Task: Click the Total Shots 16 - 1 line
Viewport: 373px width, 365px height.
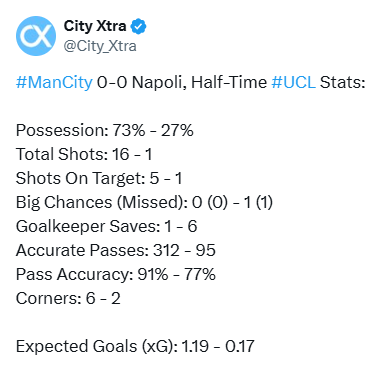Action: click(x=84, y=154)
